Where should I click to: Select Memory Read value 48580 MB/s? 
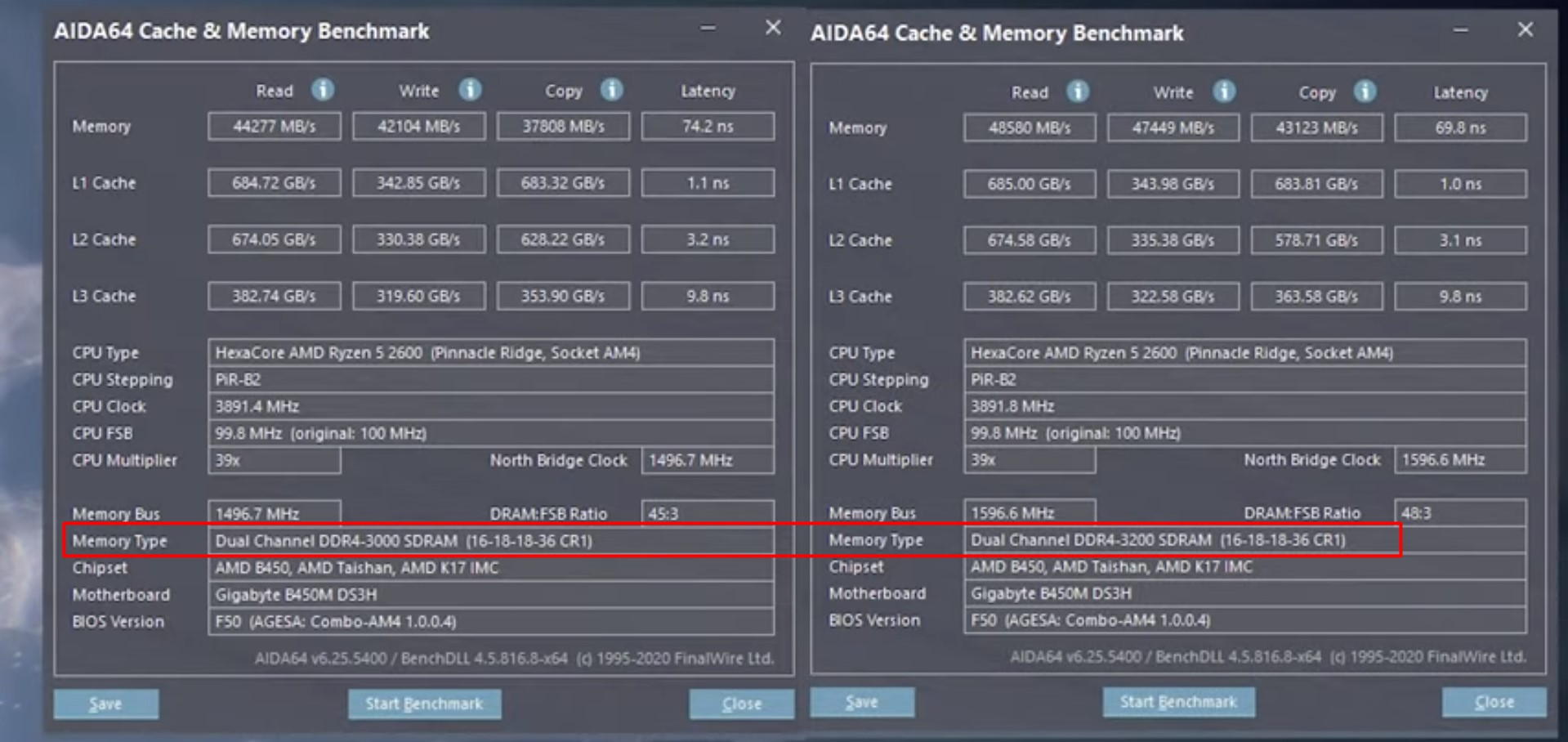pyautogui.click(x=1030, y=128)
